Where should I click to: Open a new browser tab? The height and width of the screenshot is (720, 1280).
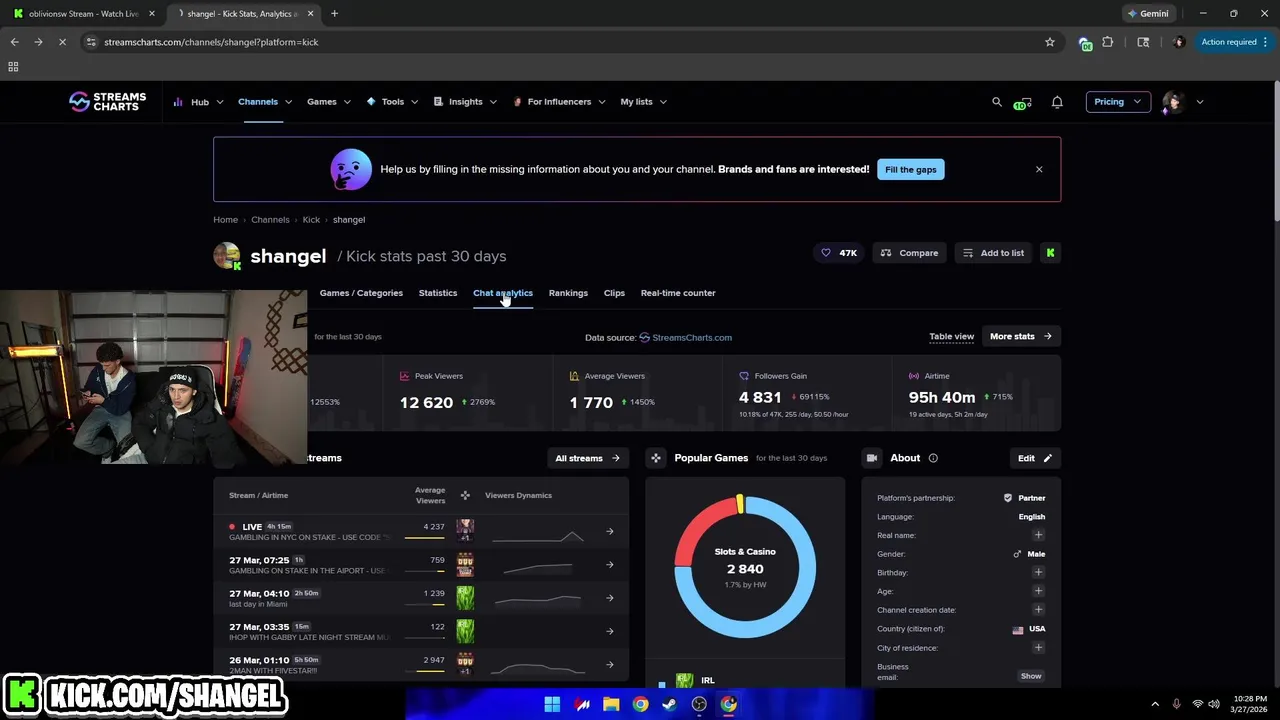[334, 14]
